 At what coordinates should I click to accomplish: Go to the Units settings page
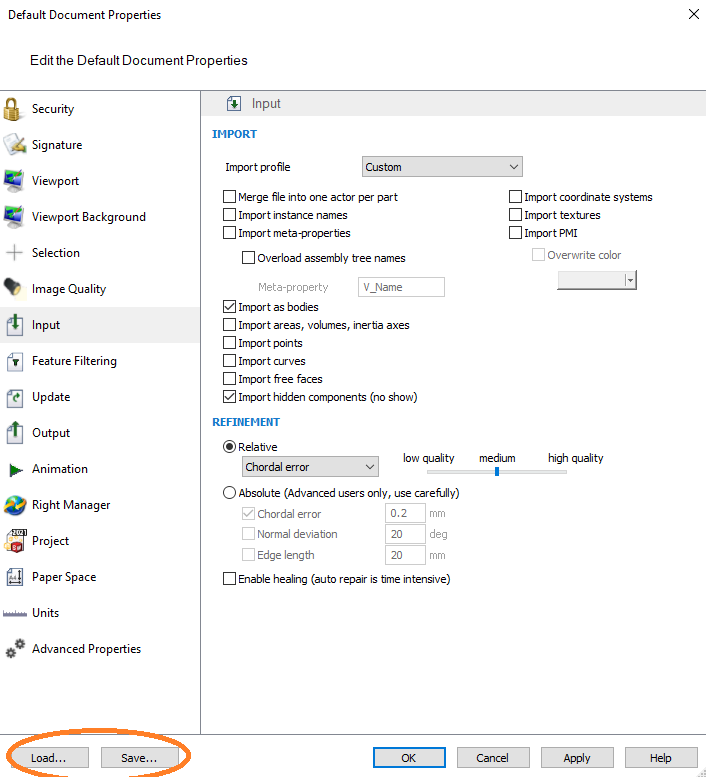point(45,613)
